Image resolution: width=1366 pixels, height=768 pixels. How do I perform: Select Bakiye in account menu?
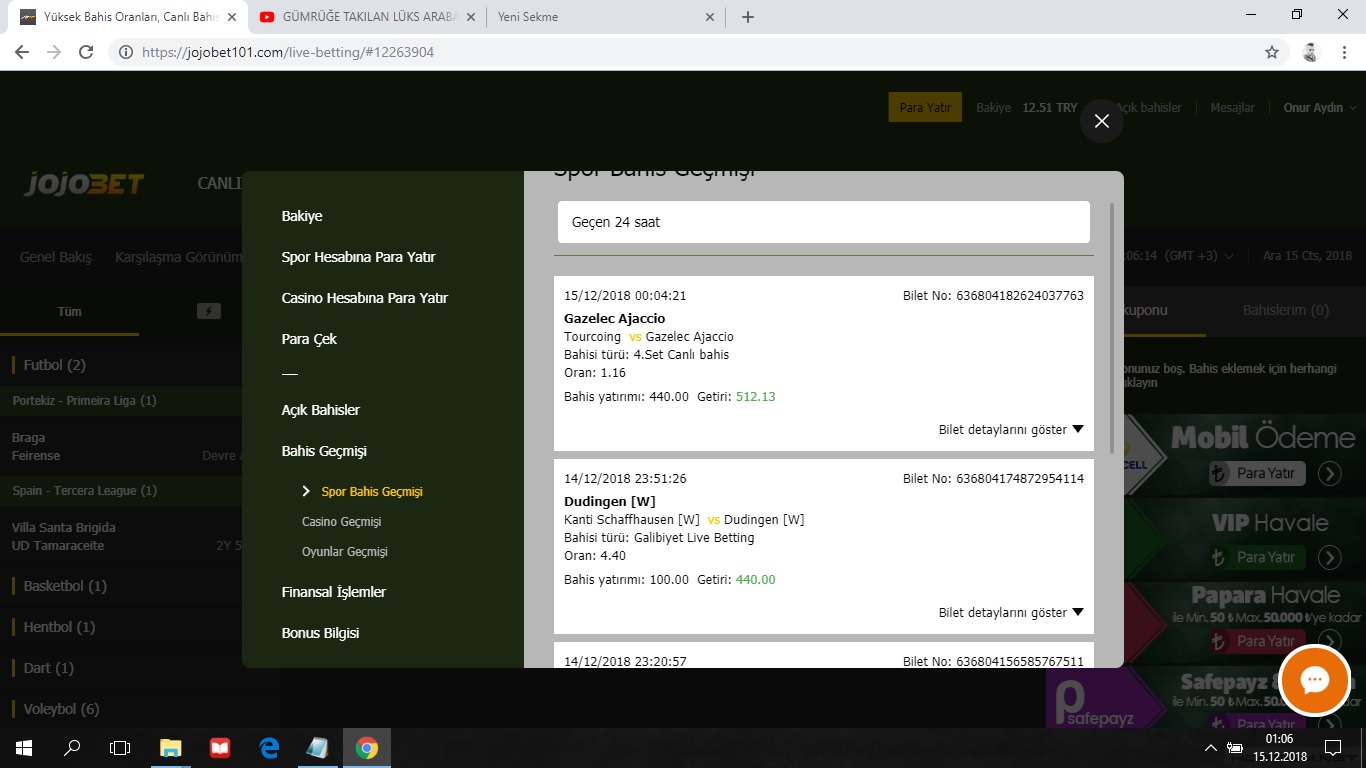point(302,216)
